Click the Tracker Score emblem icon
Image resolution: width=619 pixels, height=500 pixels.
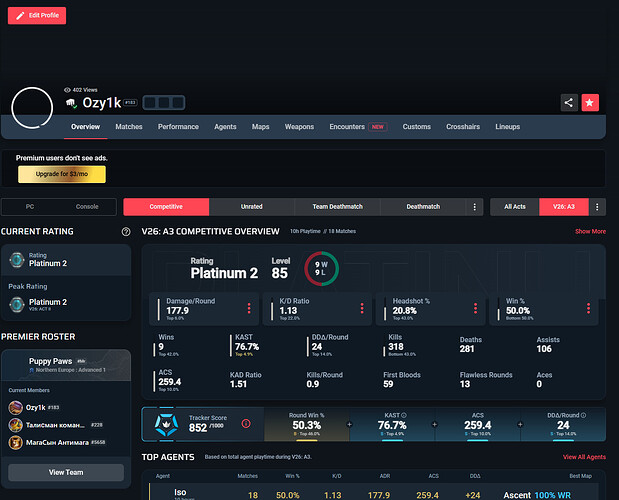(166, 425)
